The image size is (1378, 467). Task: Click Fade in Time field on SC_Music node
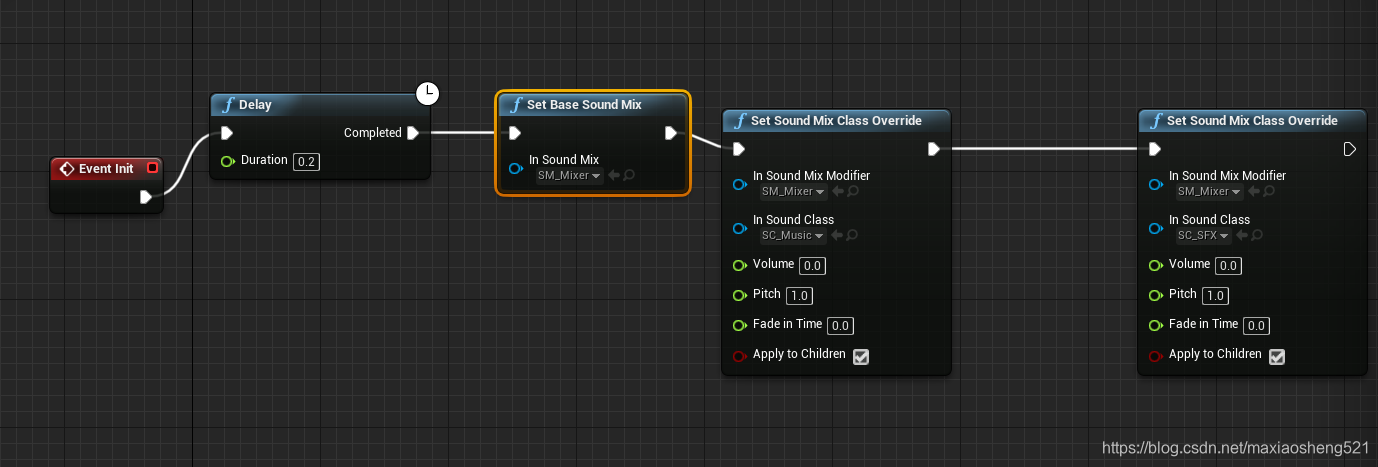tap(841, 326)
